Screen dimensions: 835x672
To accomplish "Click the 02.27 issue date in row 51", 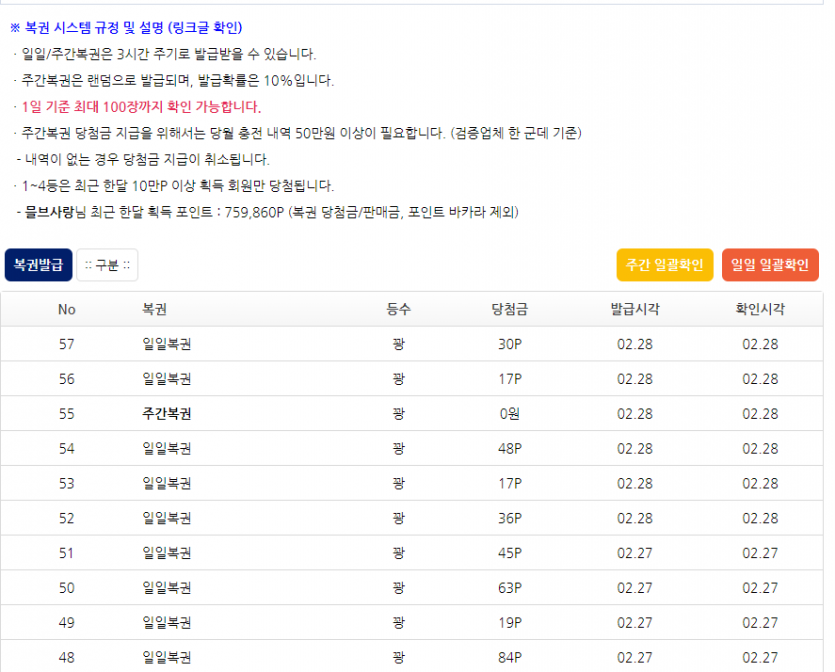I will pos(635,553).
